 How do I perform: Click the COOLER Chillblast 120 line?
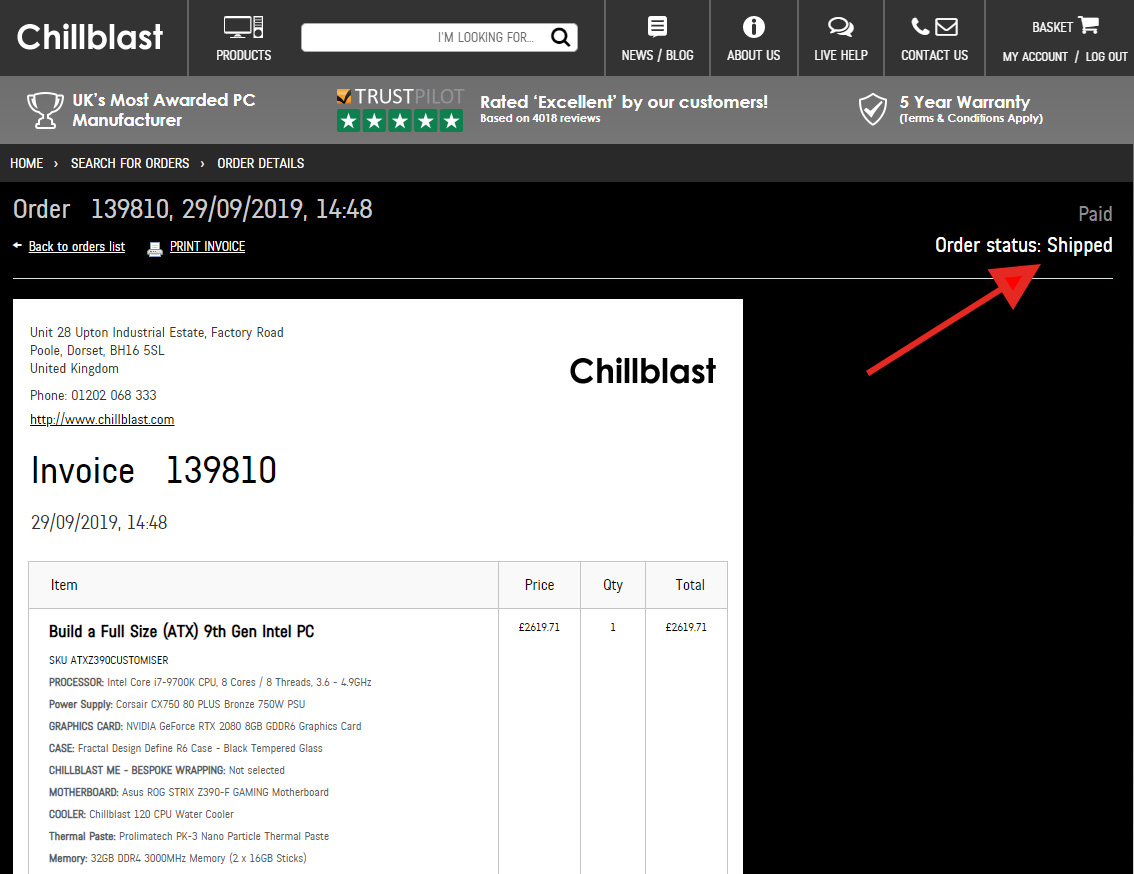point(141,815)
